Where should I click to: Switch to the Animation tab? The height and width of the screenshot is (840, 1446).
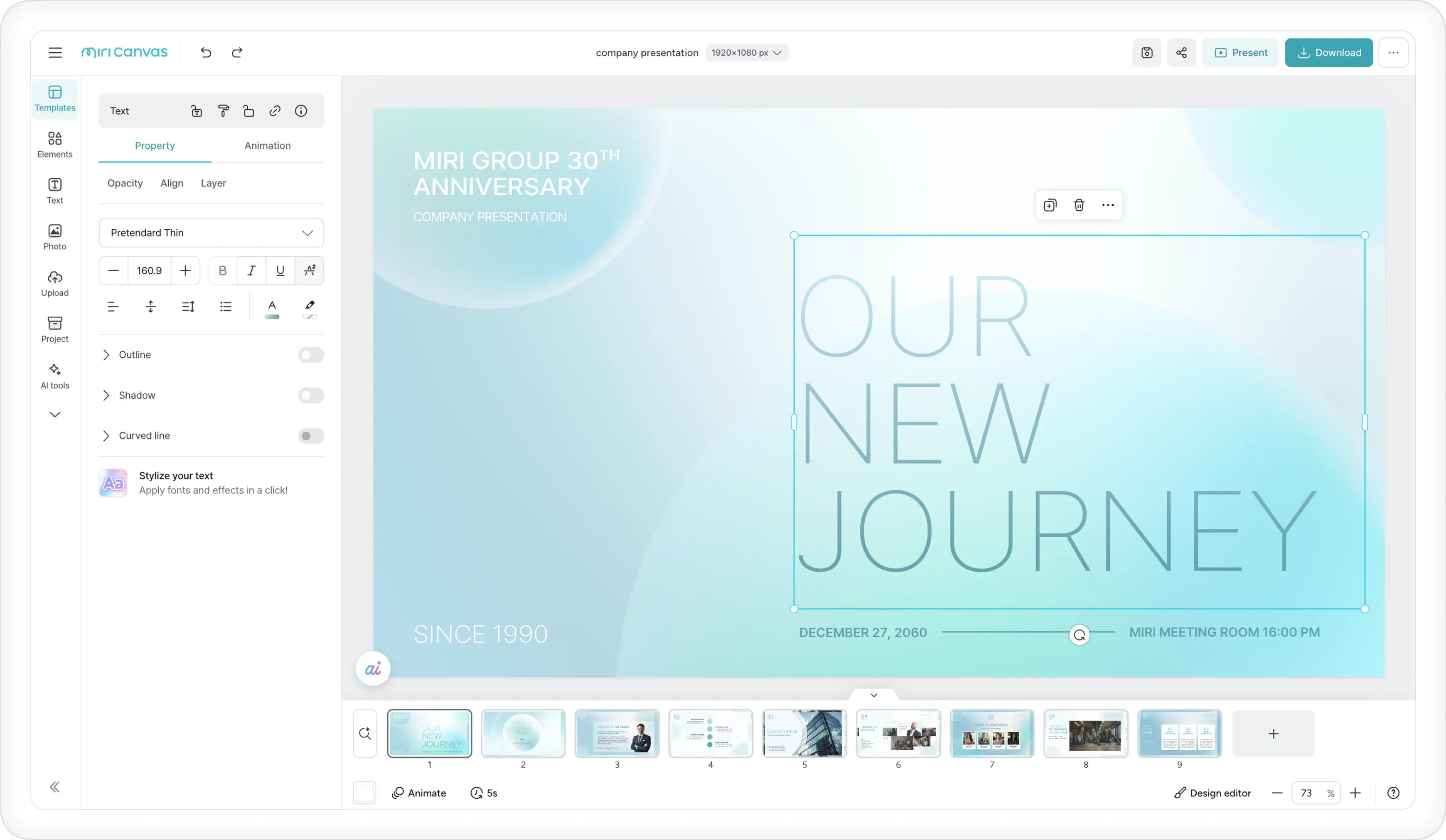[268, 145]
